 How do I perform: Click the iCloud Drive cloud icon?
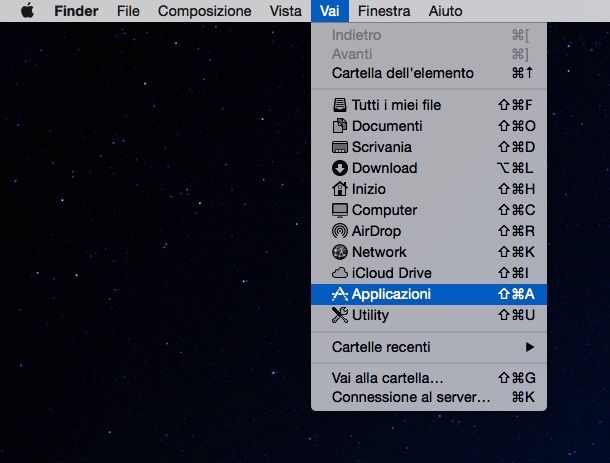click(x=340, y=273)
